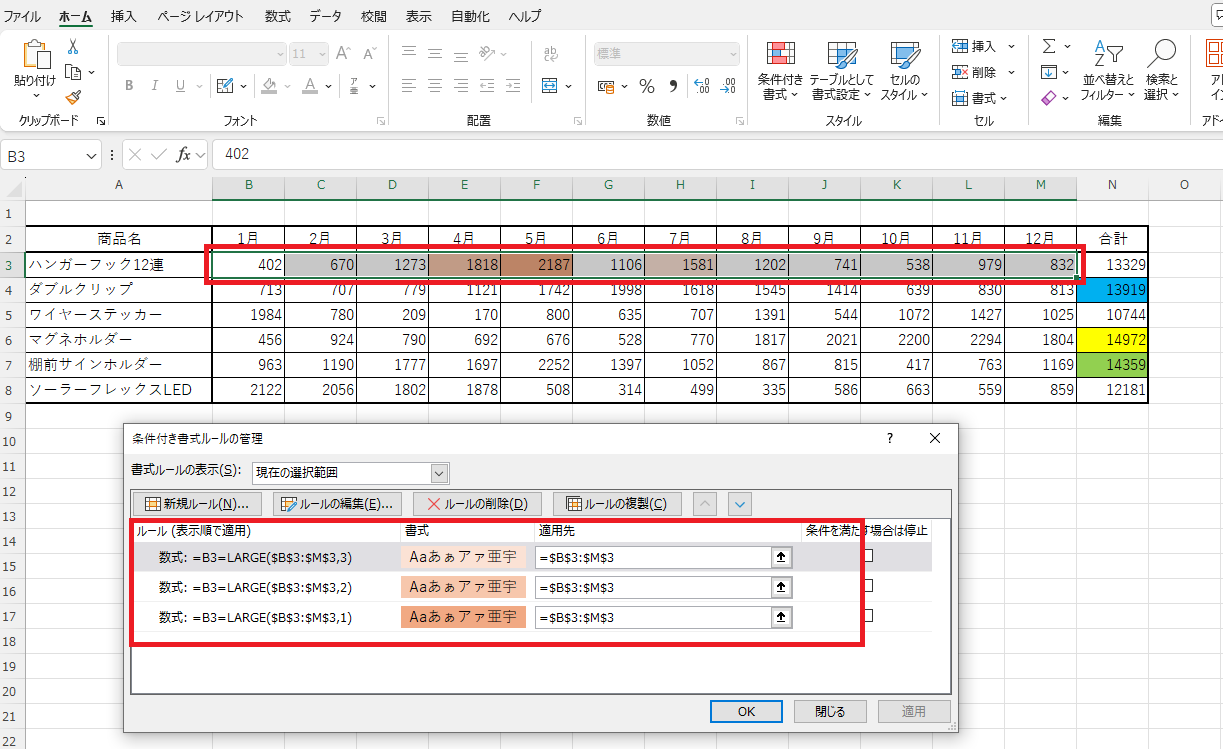The height and width of the screenshot is (749, 1223).
Task: Expand the Name Box dropdown arrow
Action: (92, 154)
